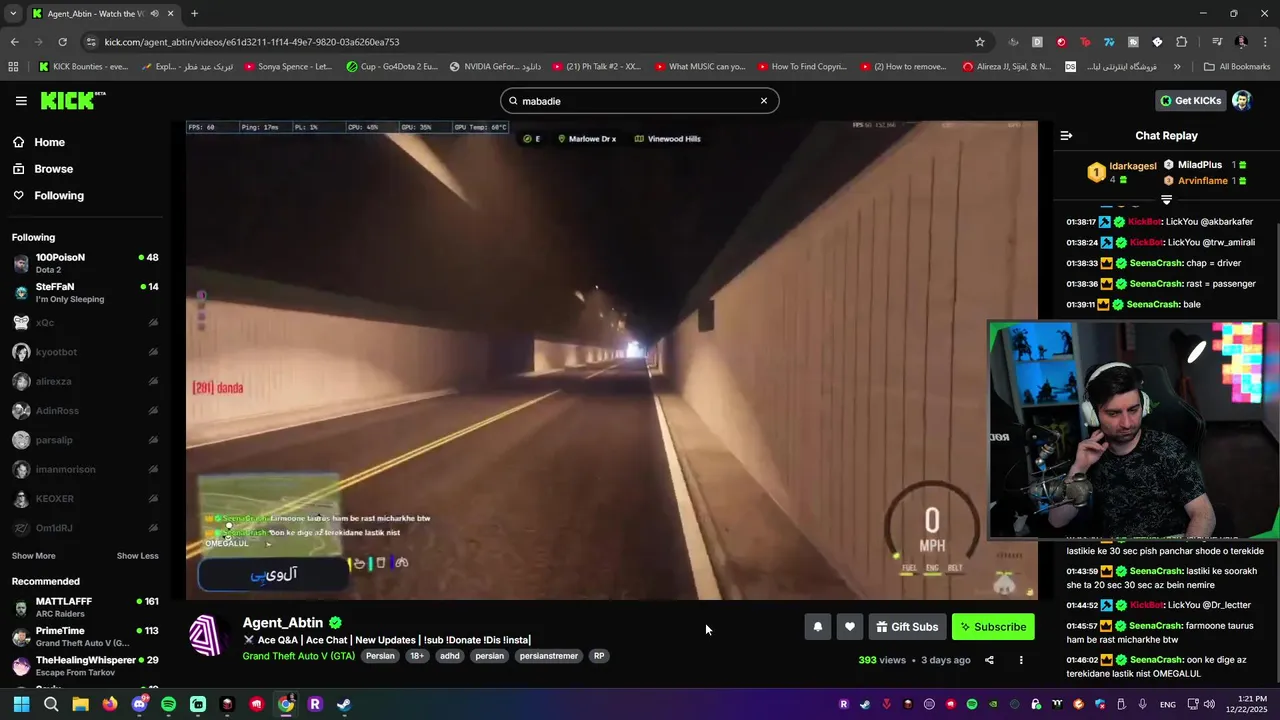
Task: Click Show Less under Following
Action: (137, 556)
